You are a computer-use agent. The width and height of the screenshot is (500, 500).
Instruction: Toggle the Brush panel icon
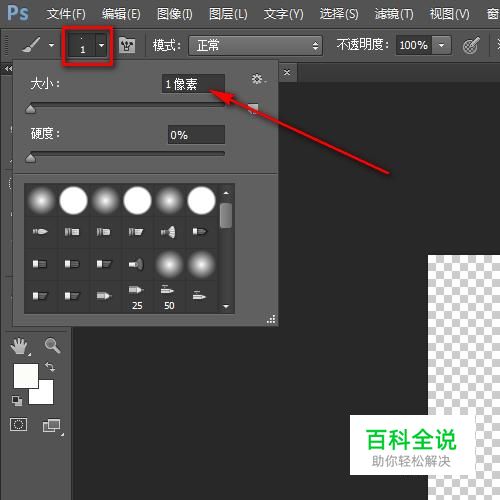(127, 45)
